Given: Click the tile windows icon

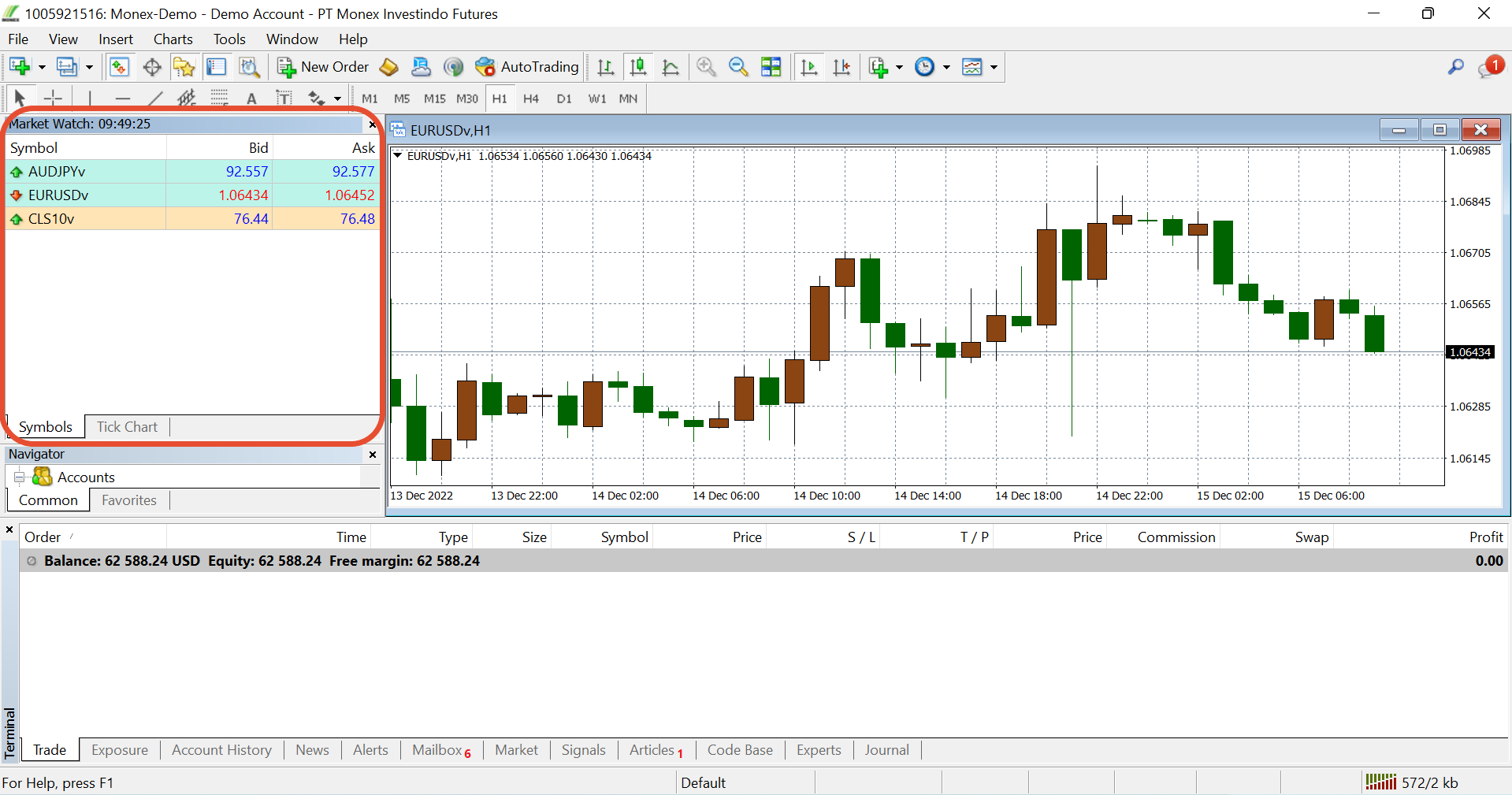Looking at the screenshot, I should 771,67.
